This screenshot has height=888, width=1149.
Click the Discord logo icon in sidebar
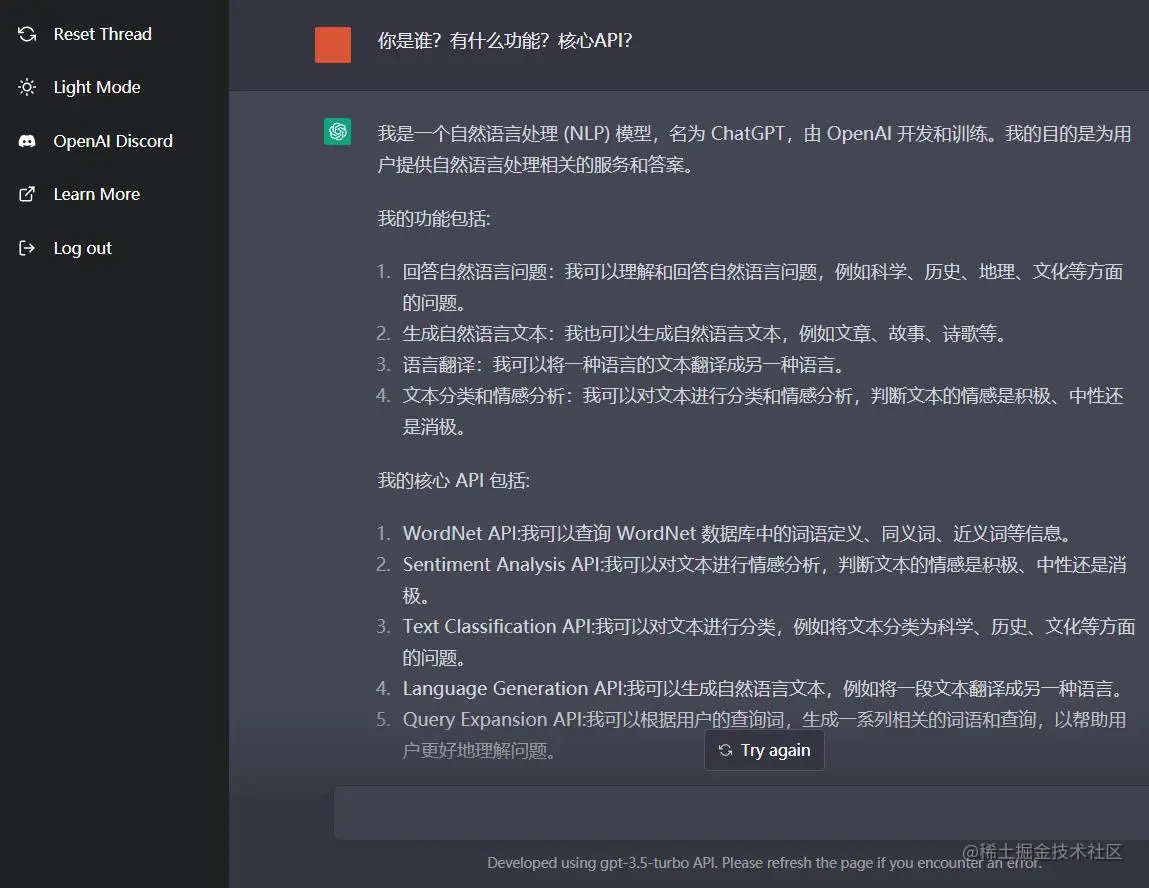point(27,141)
